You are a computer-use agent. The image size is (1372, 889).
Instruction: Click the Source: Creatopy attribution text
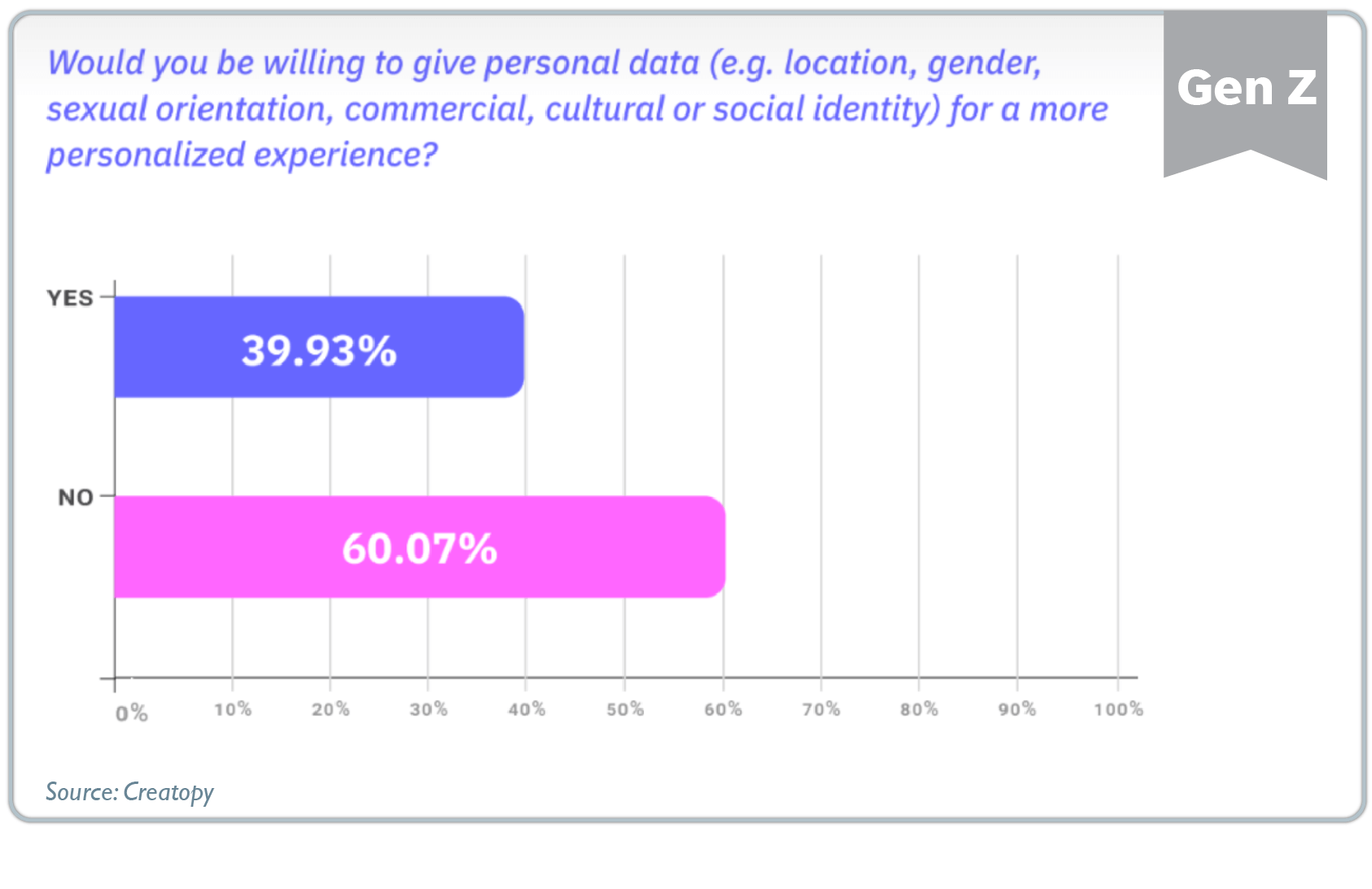[129, 791]
